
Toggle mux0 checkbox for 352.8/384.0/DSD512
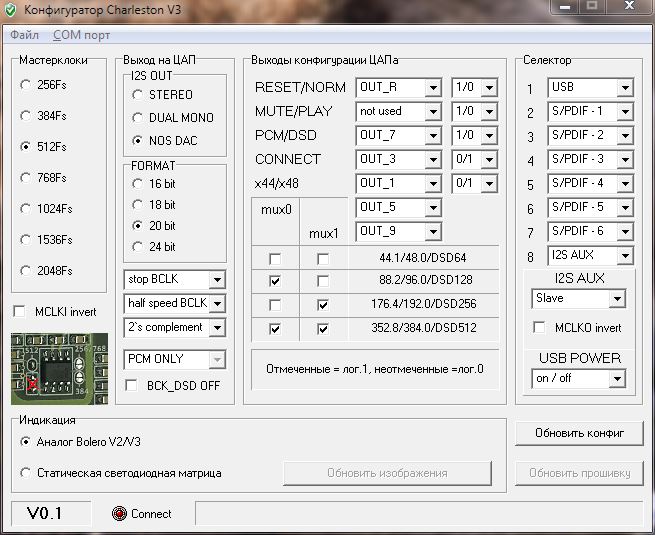tap(275, 329)
